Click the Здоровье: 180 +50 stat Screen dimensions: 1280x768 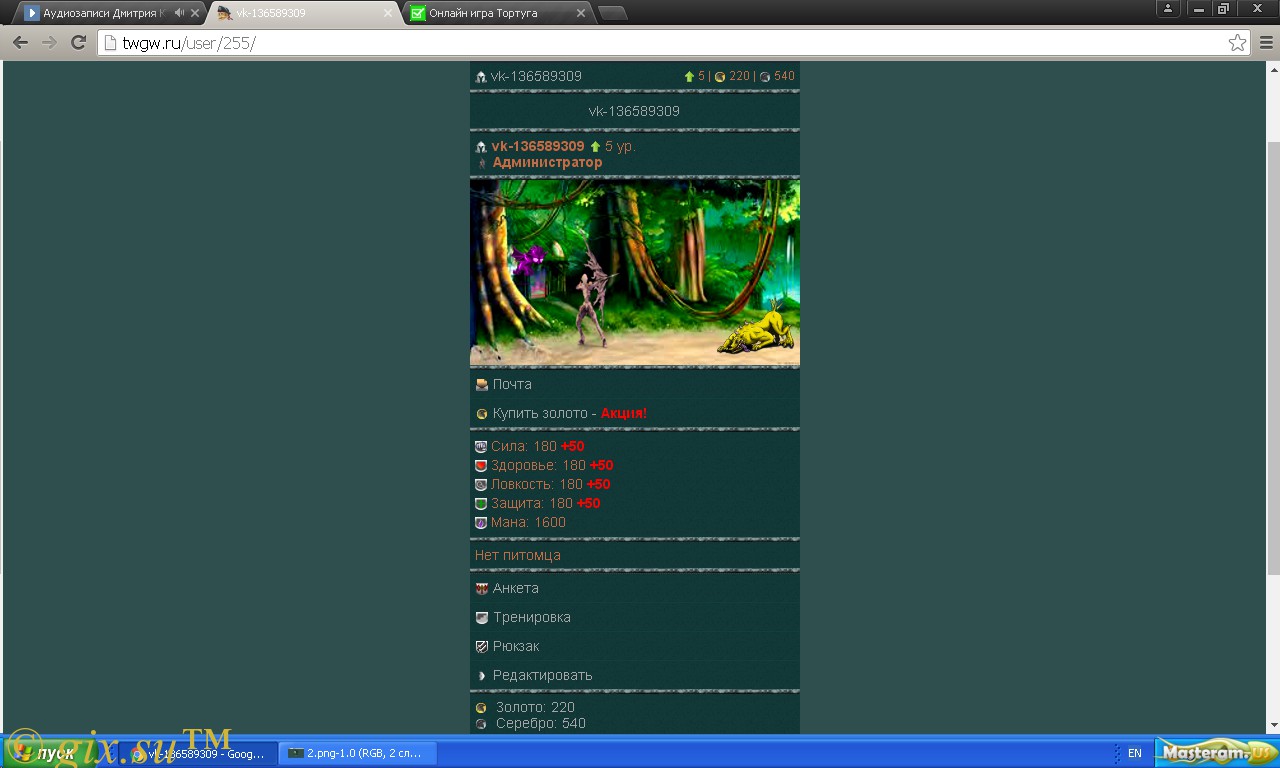tap(552, 465)
